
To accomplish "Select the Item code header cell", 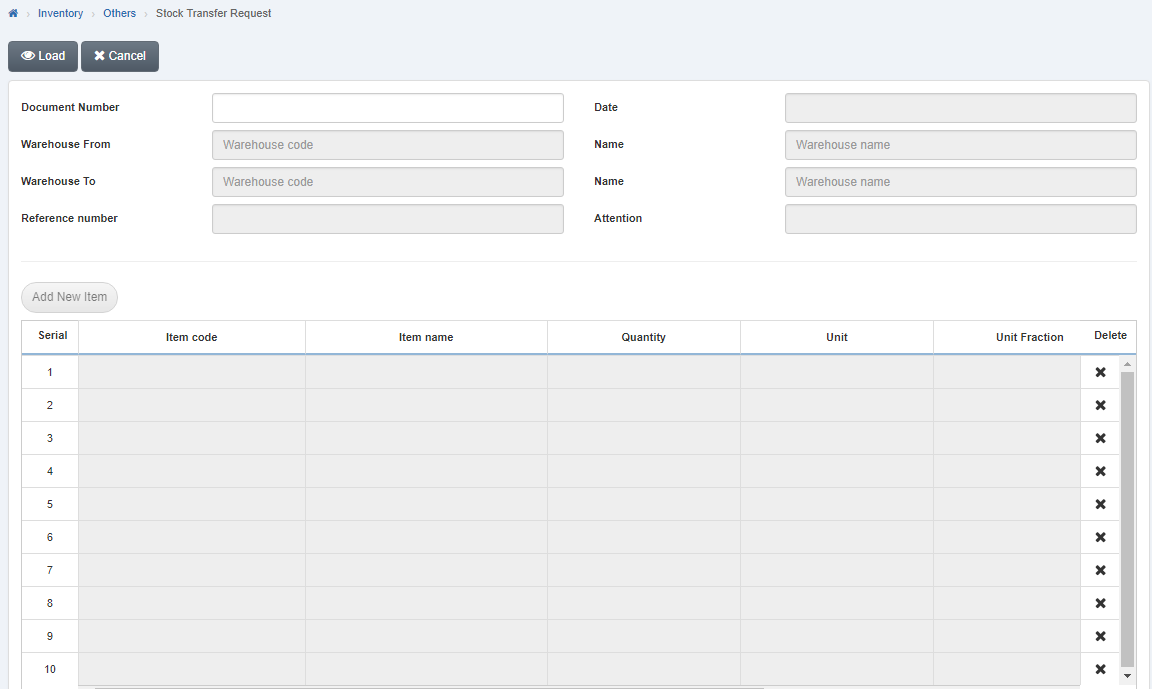I will (x=191, y=337).
